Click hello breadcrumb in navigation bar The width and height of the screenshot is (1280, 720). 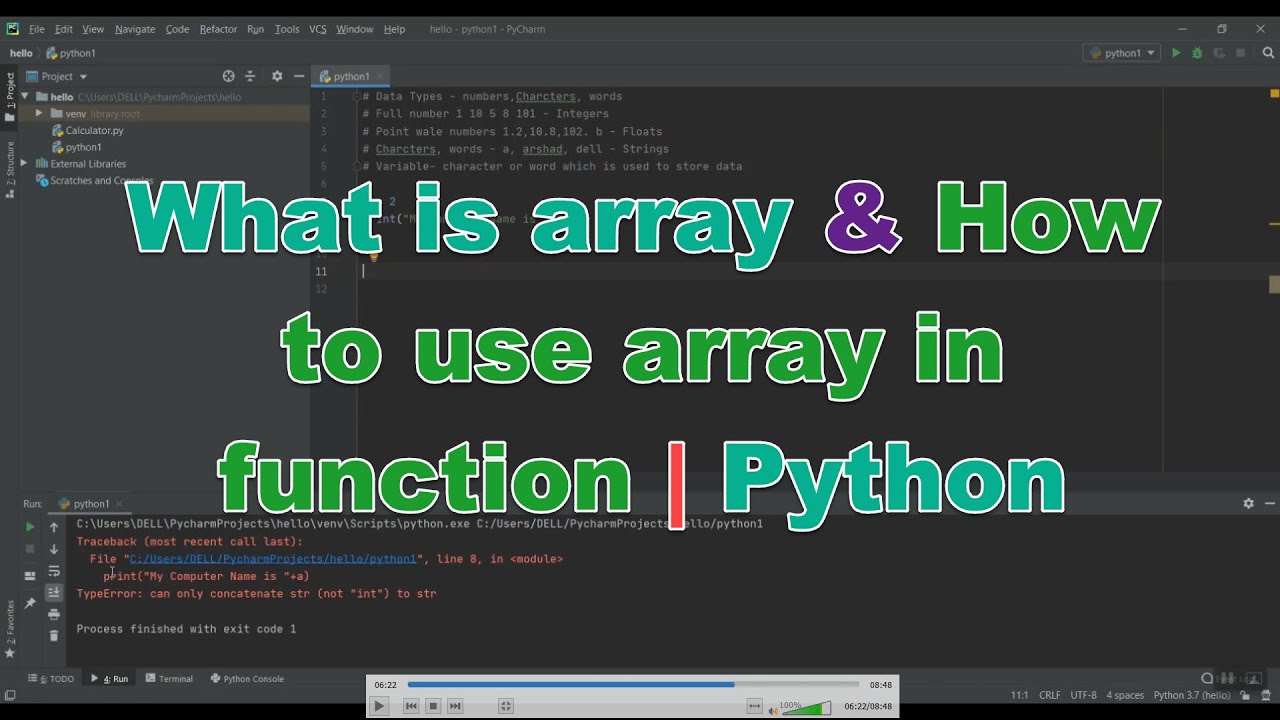tap(21, 53)
